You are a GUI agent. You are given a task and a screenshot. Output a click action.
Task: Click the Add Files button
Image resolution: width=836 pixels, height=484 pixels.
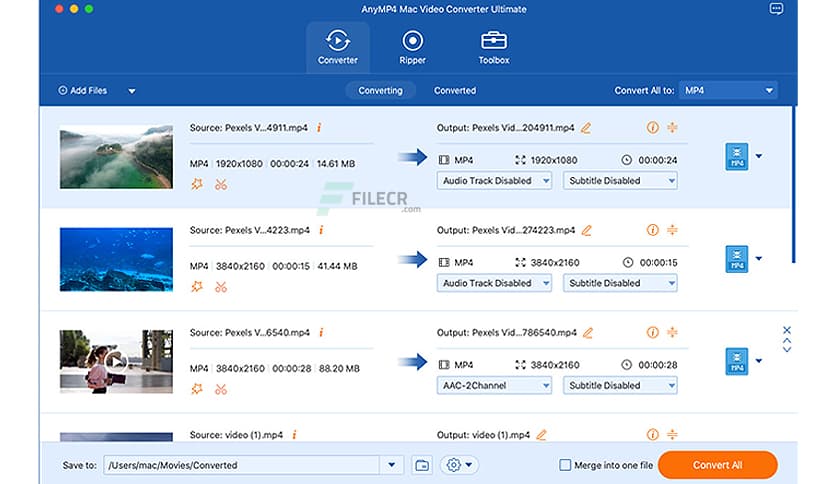(x=83, y=91)
